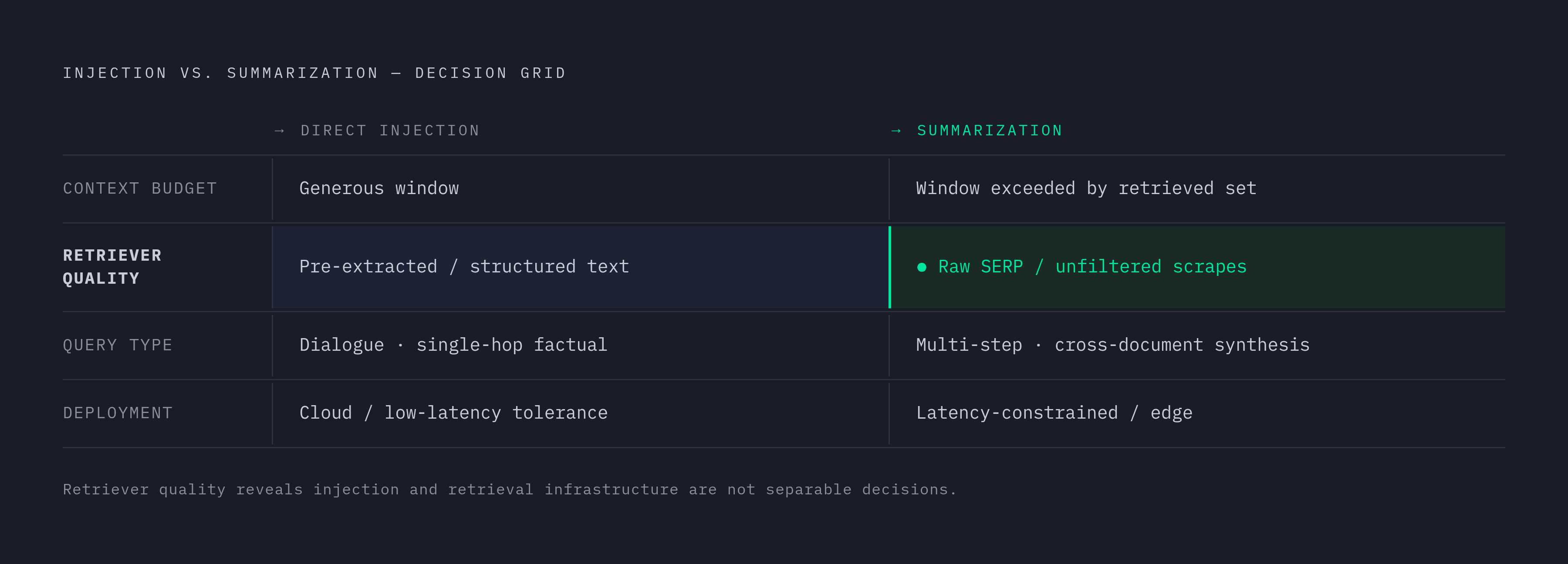Select 'Window exceeded by retrieved set' cell
Viewport: 1568px width, 564px height.
1197,188
